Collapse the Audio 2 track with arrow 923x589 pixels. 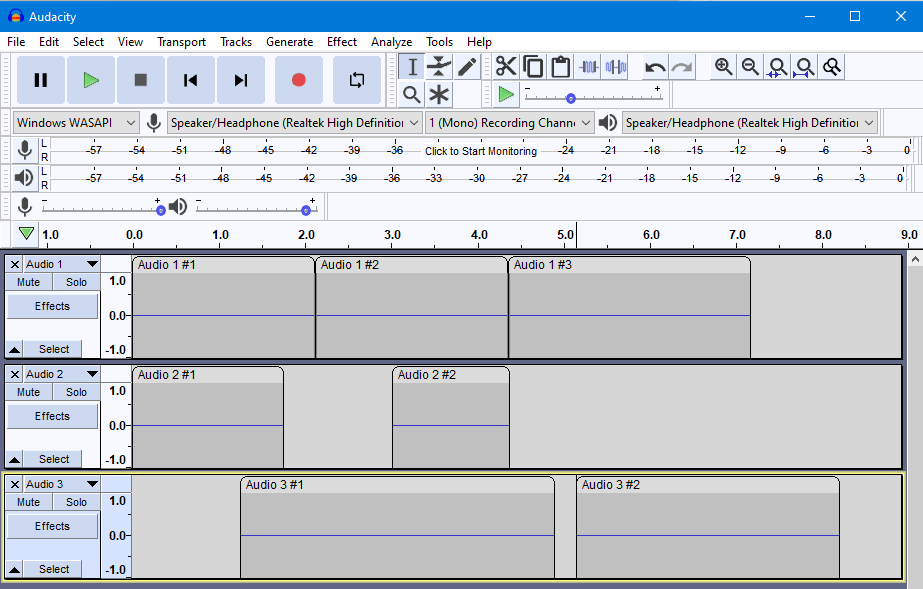pyautogui.click(x=15, y=460)
